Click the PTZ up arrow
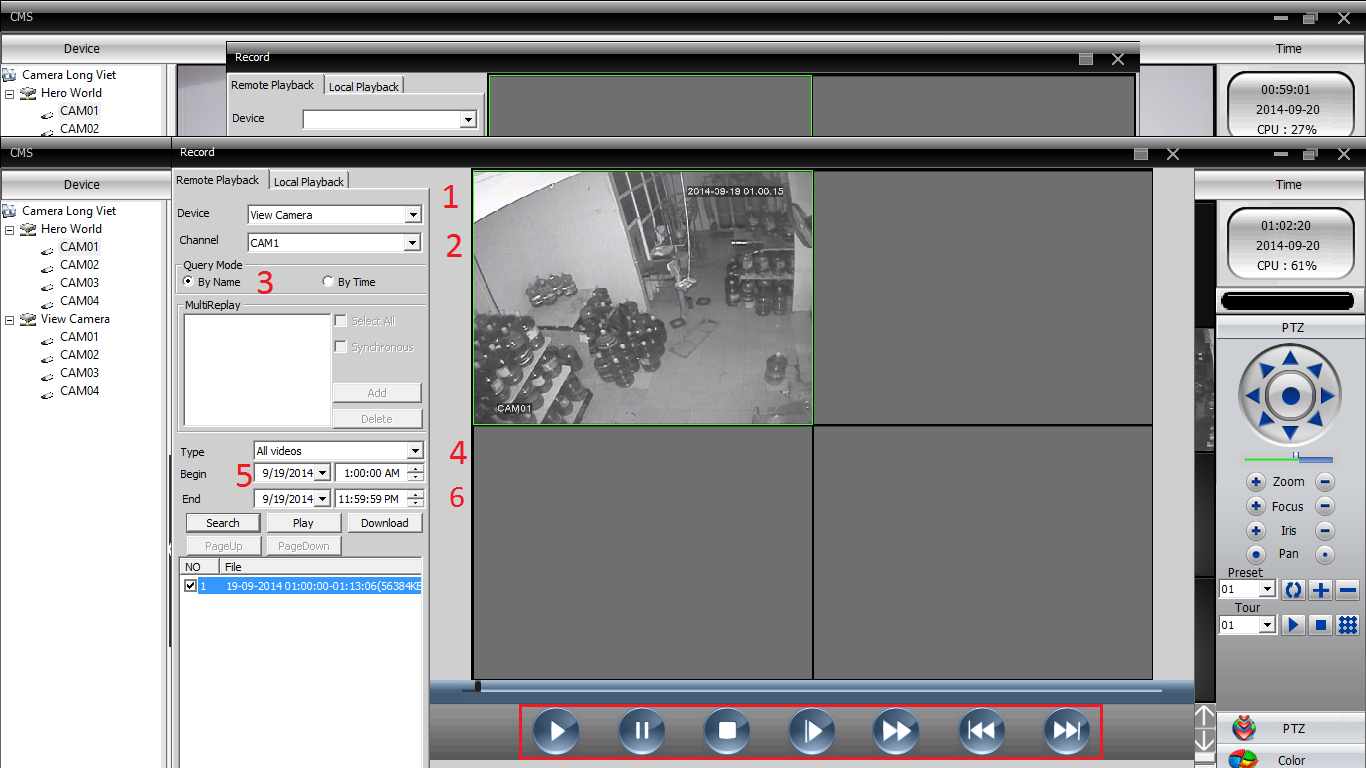1366x768 pixels. pos(1290,358)
